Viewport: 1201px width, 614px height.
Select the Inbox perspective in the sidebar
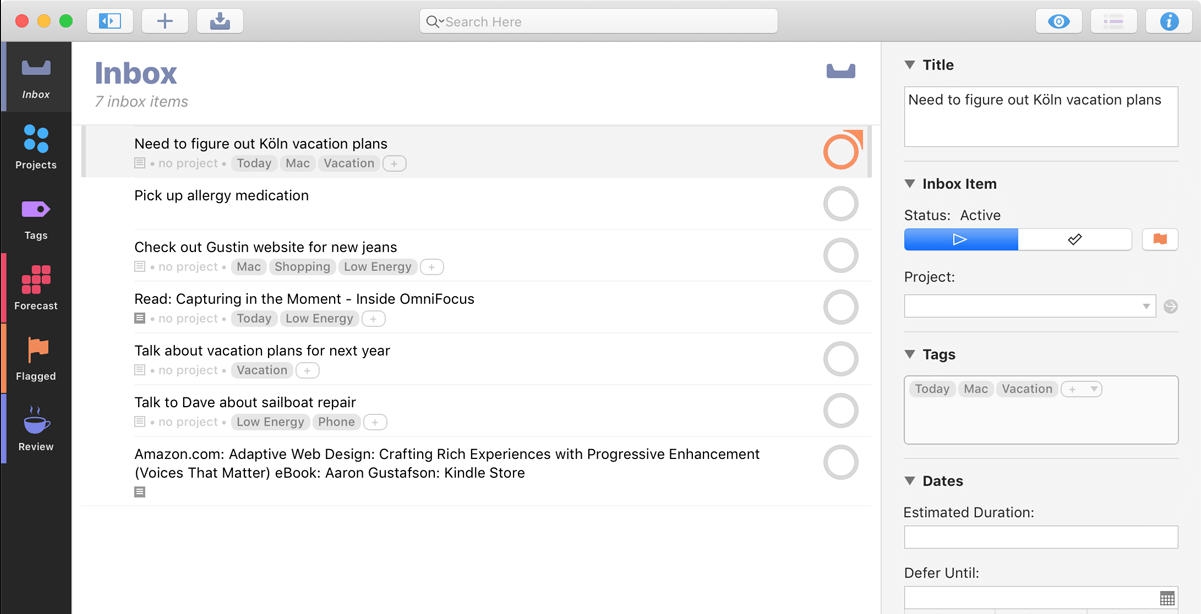pos(36,77)
